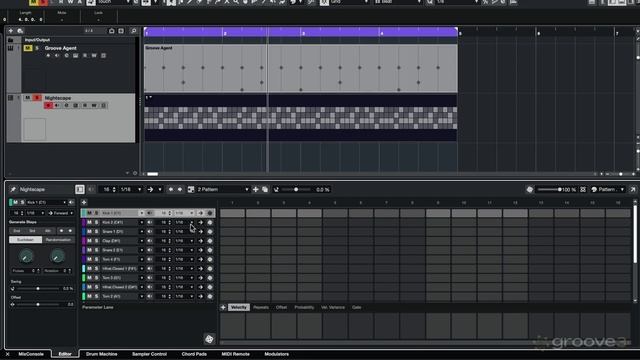Open track search magnifier in track list
640x360 pixels.
coord(133,31)
